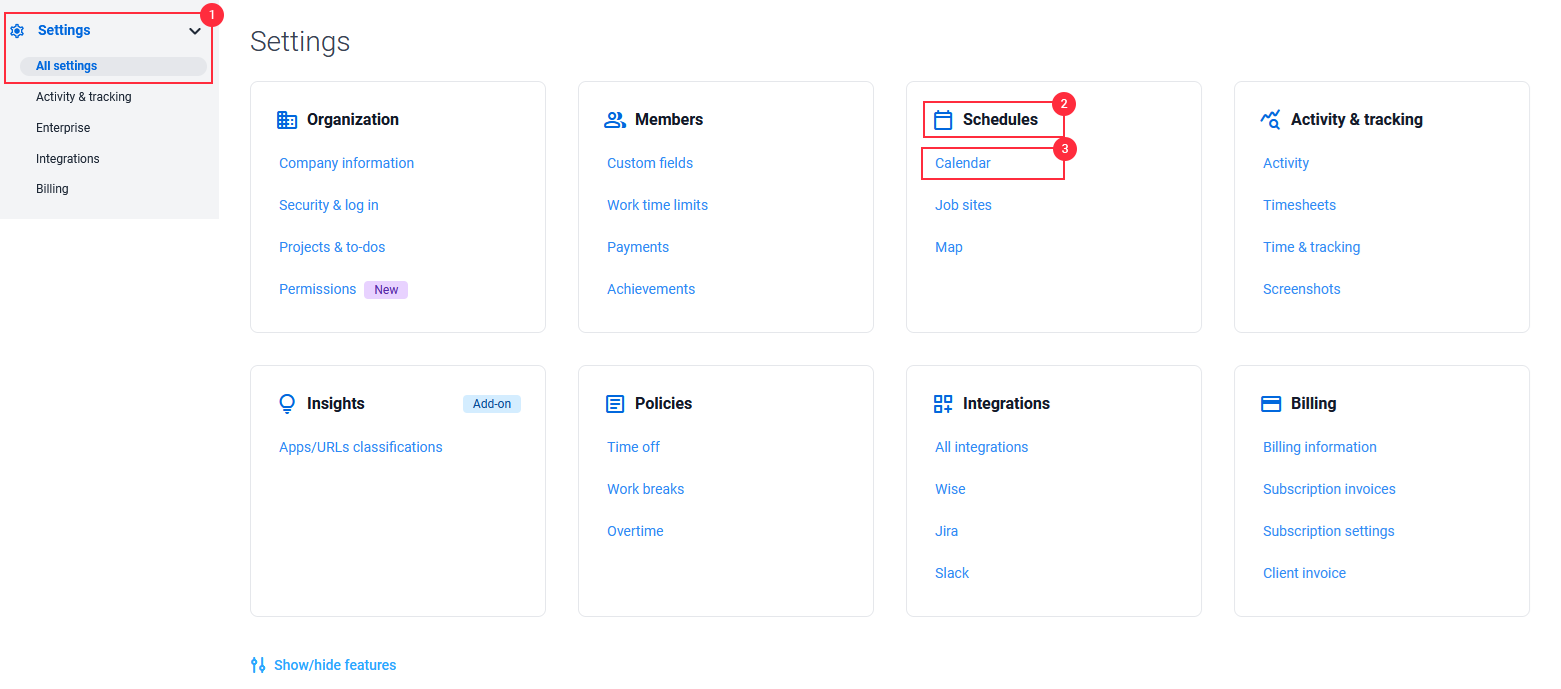The width and height of the screenshot is (1561, 689).
Task: Click the Settings gear icon in sidebar
Action: 17,31
